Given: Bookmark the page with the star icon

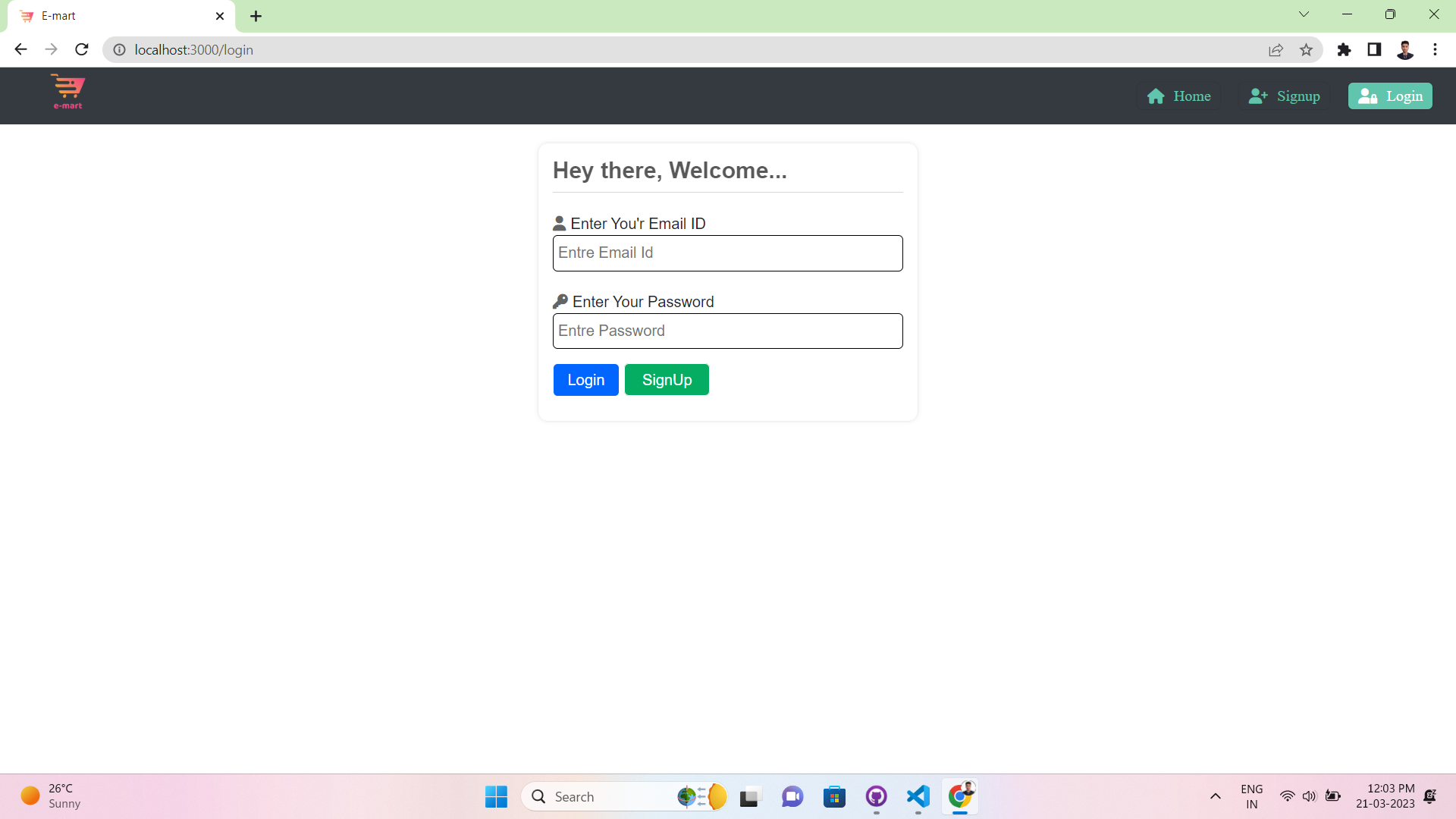Looking at the screenshot, I should [1306, 49].
